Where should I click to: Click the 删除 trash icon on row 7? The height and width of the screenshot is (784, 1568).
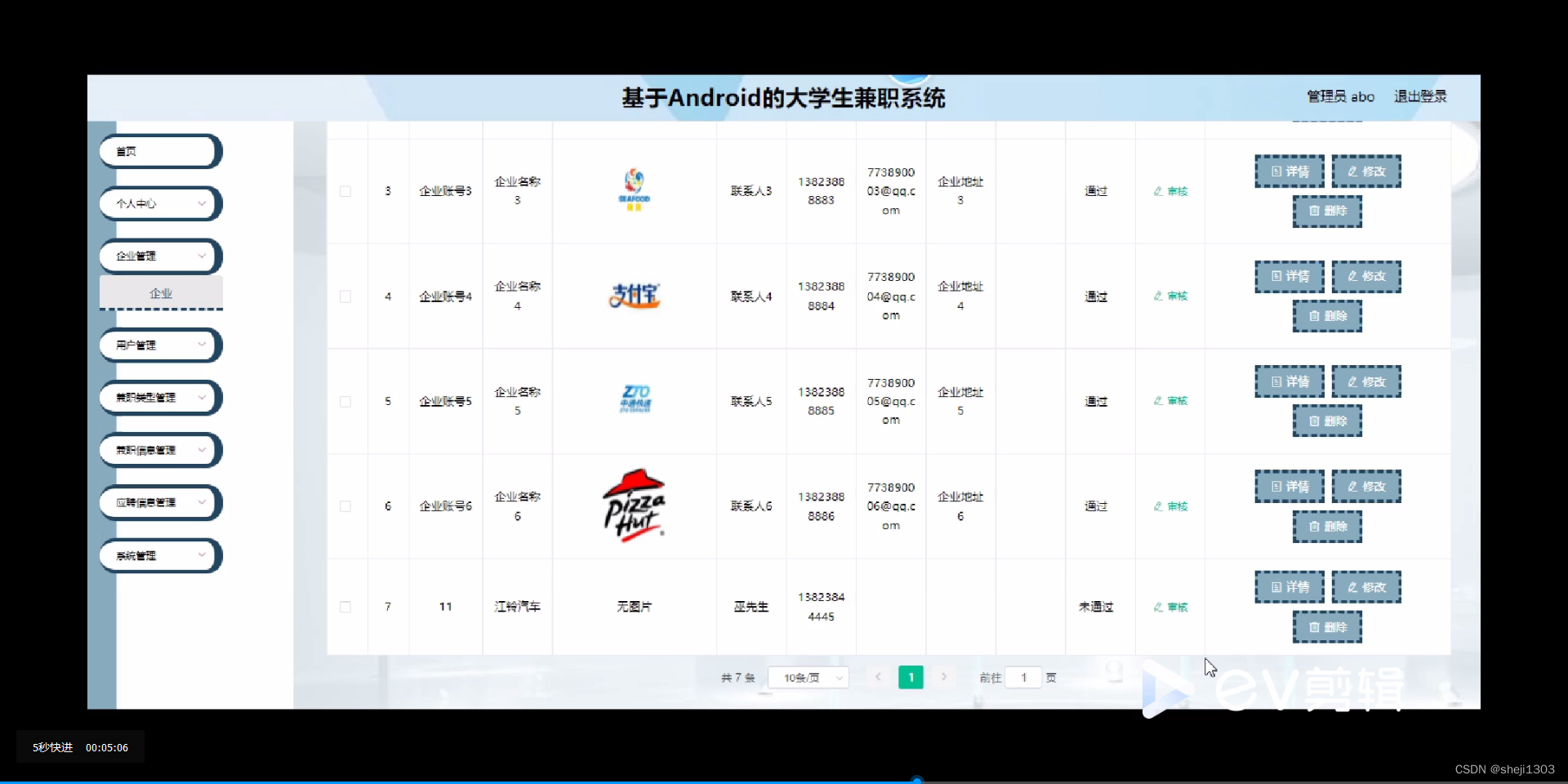1326,627
